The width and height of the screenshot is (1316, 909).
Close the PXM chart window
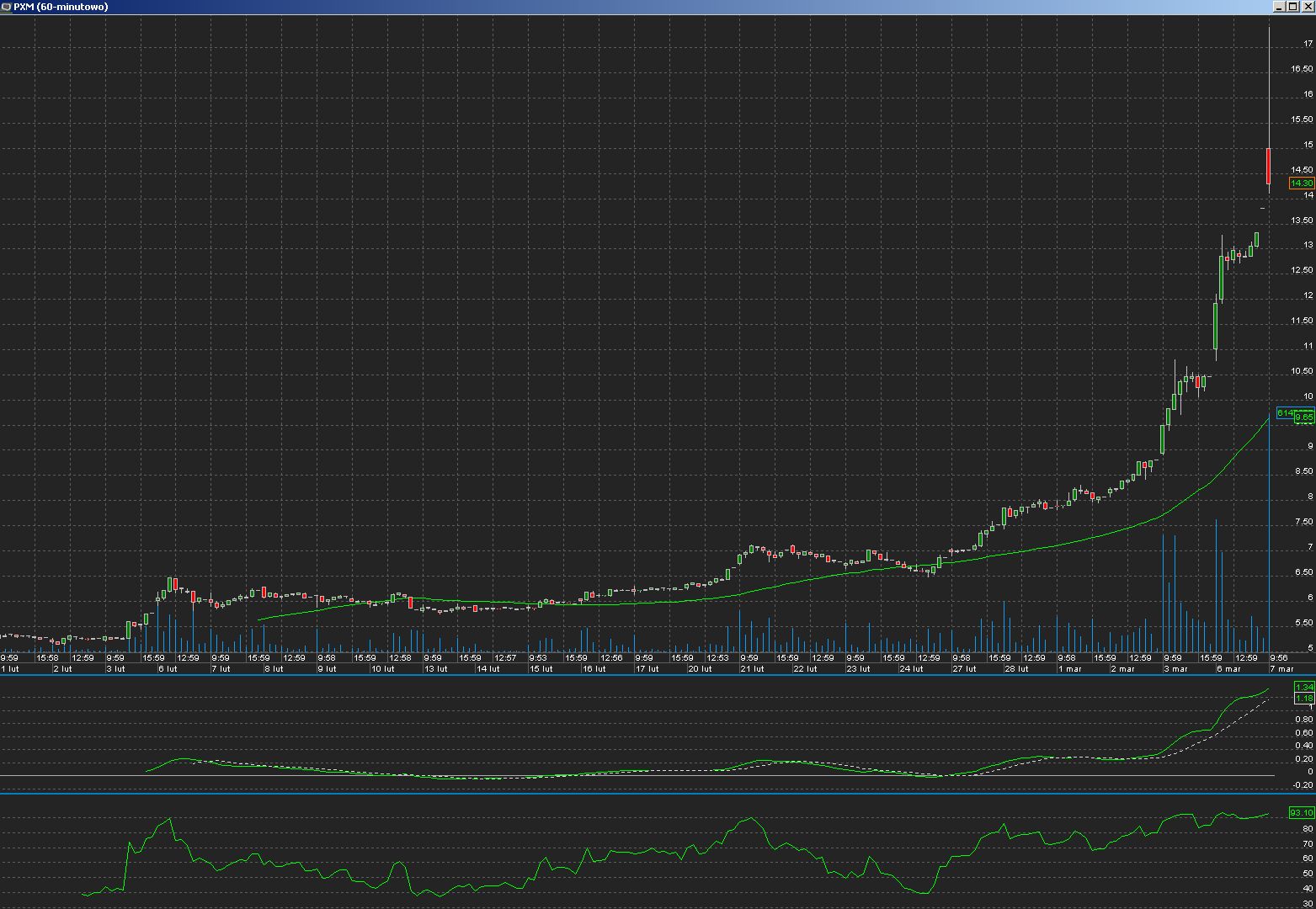click(1308, 7)
